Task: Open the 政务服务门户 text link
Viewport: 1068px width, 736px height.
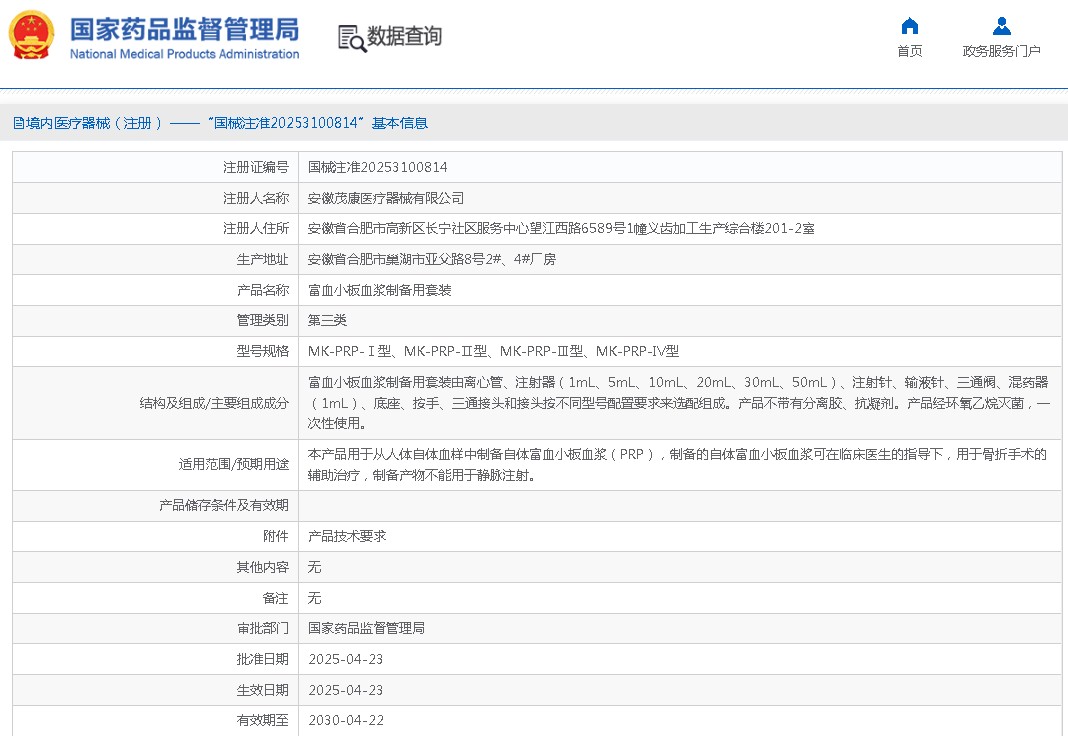Action: coord(1001,51)
